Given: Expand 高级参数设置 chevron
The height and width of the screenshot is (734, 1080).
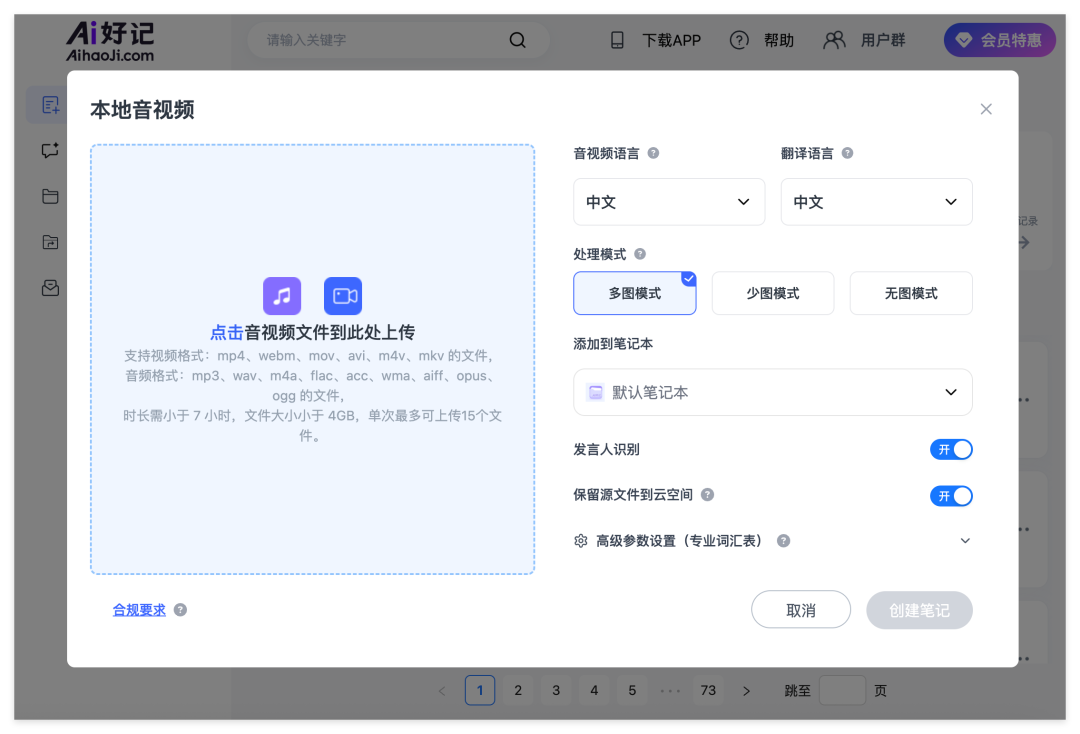Looking at the screenshot, I should [965, 541].
